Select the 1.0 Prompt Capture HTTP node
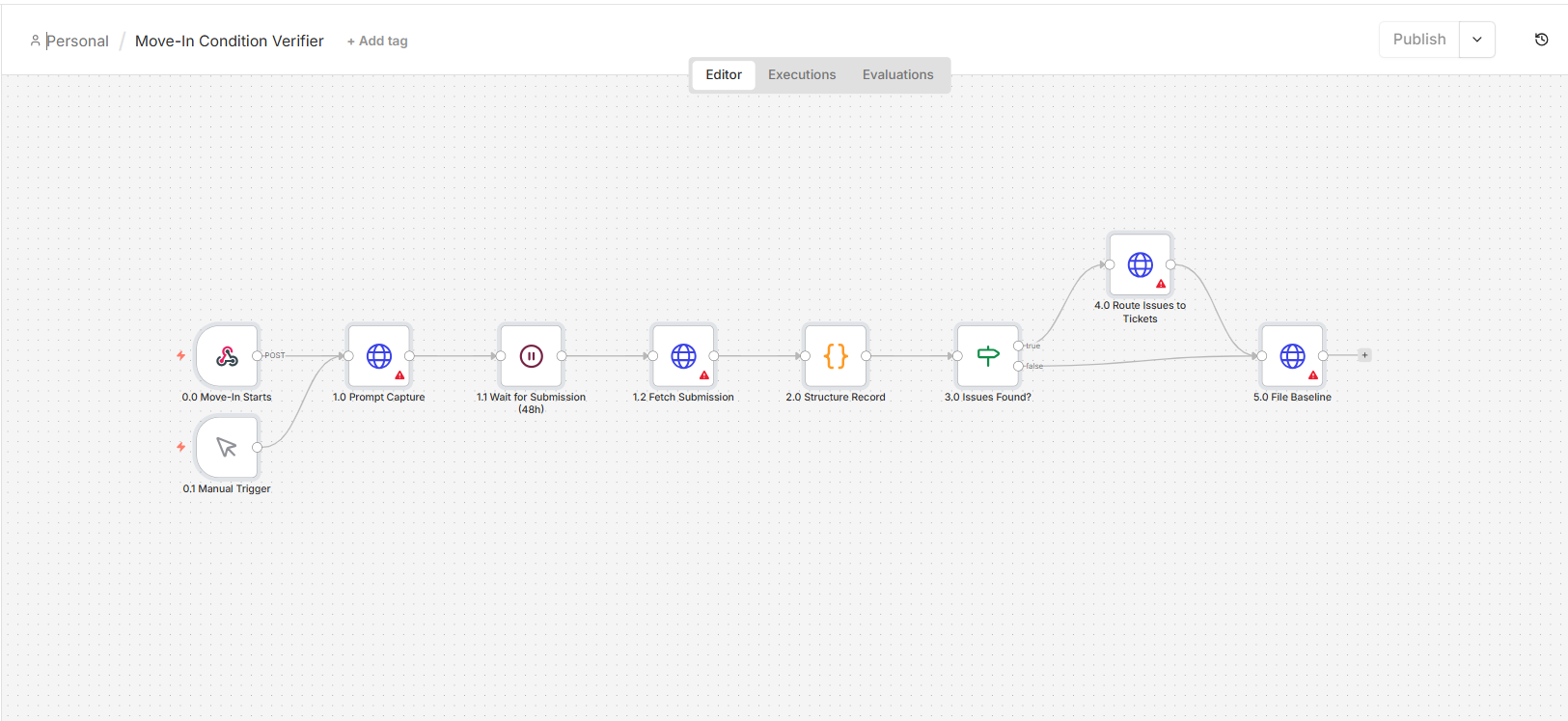 [x=379, y=356]
